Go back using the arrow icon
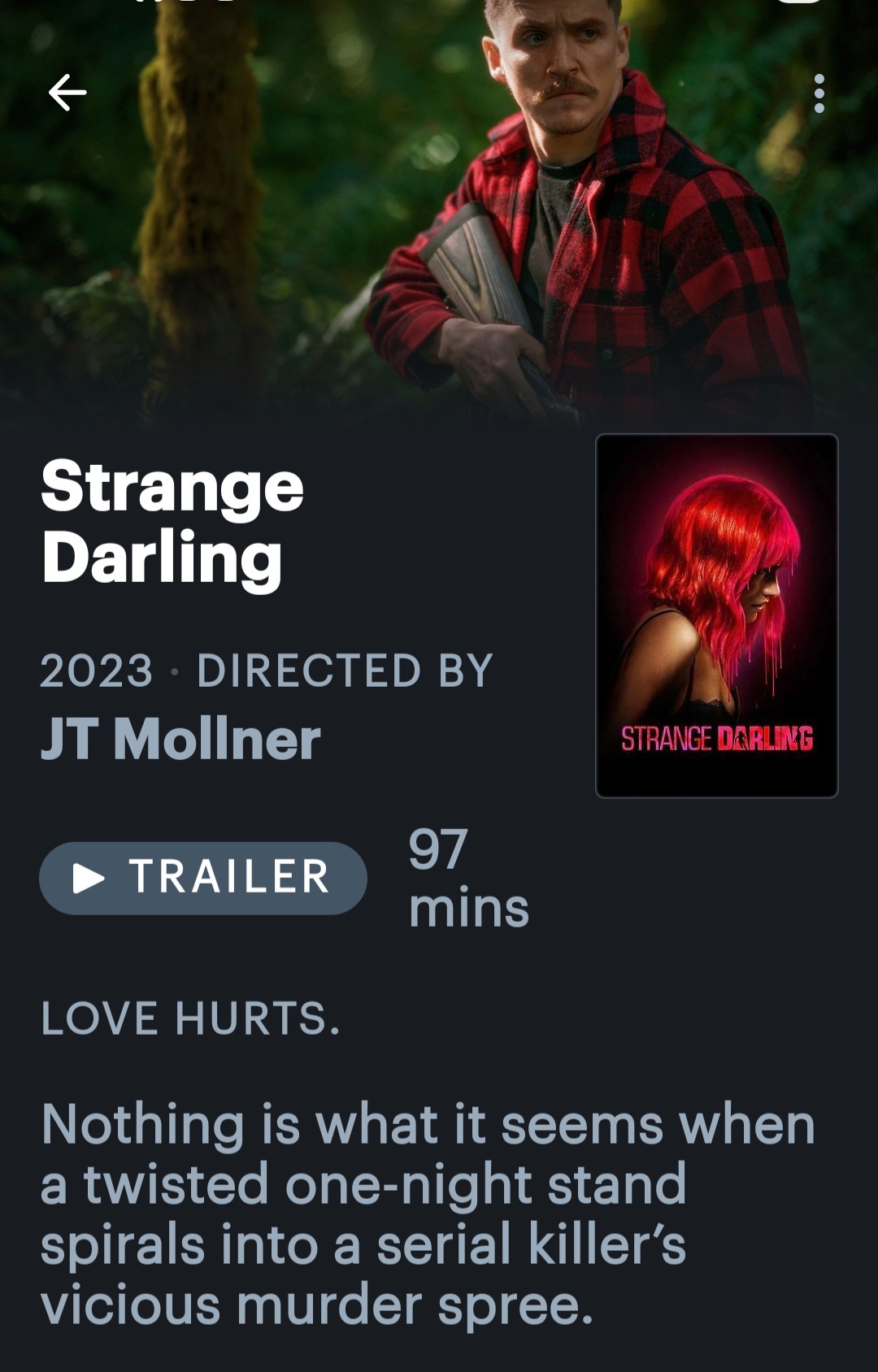Image resolution: width=878 pixels, height=1372 pixels. point(67,92)
